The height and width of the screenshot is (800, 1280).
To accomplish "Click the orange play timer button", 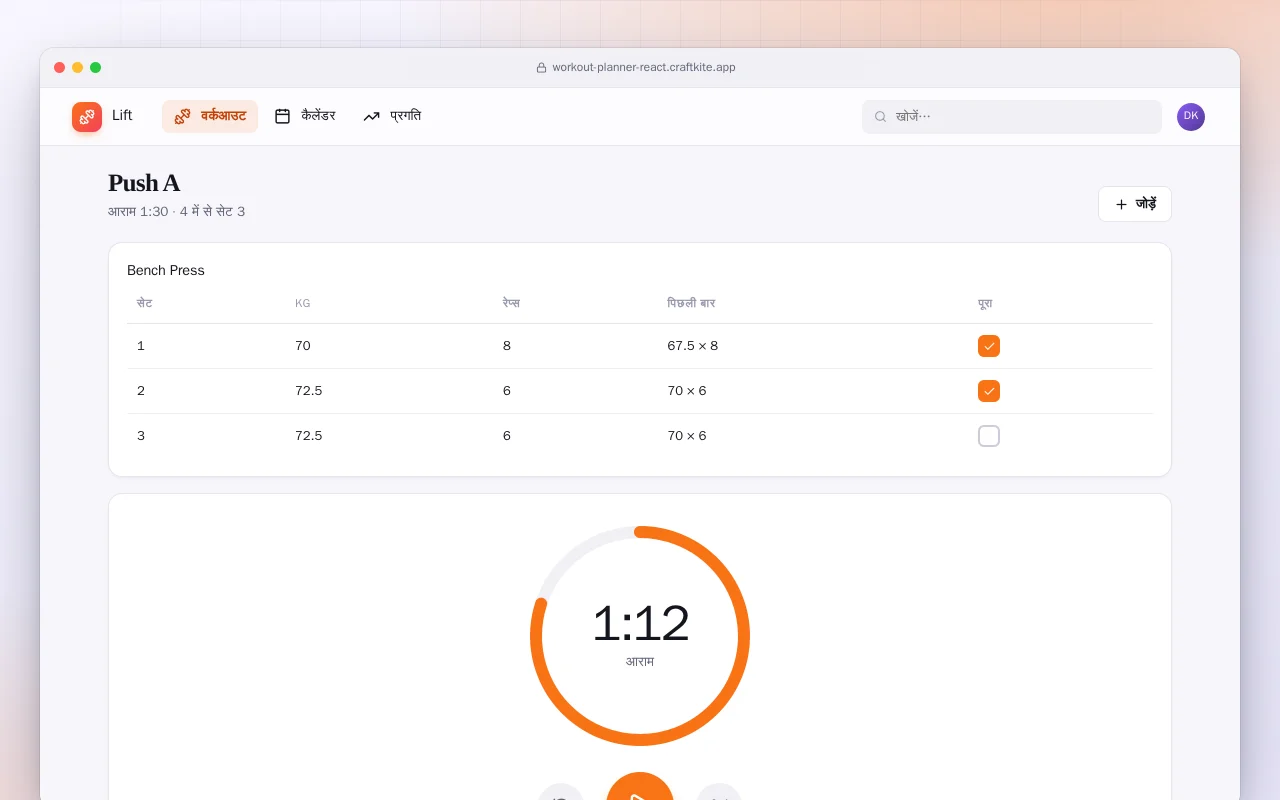I will pyautogui.click(x=640, y=787).
